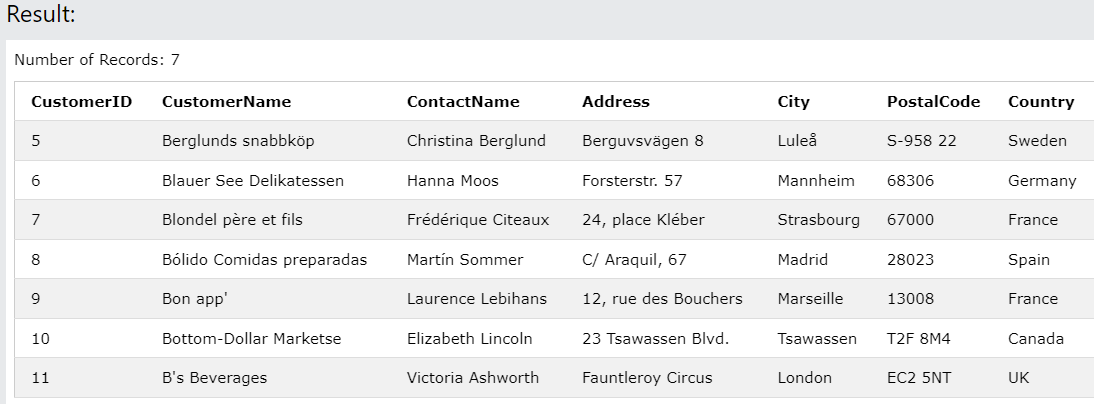
Task: Click the City column header
Action: coord(794,101)
